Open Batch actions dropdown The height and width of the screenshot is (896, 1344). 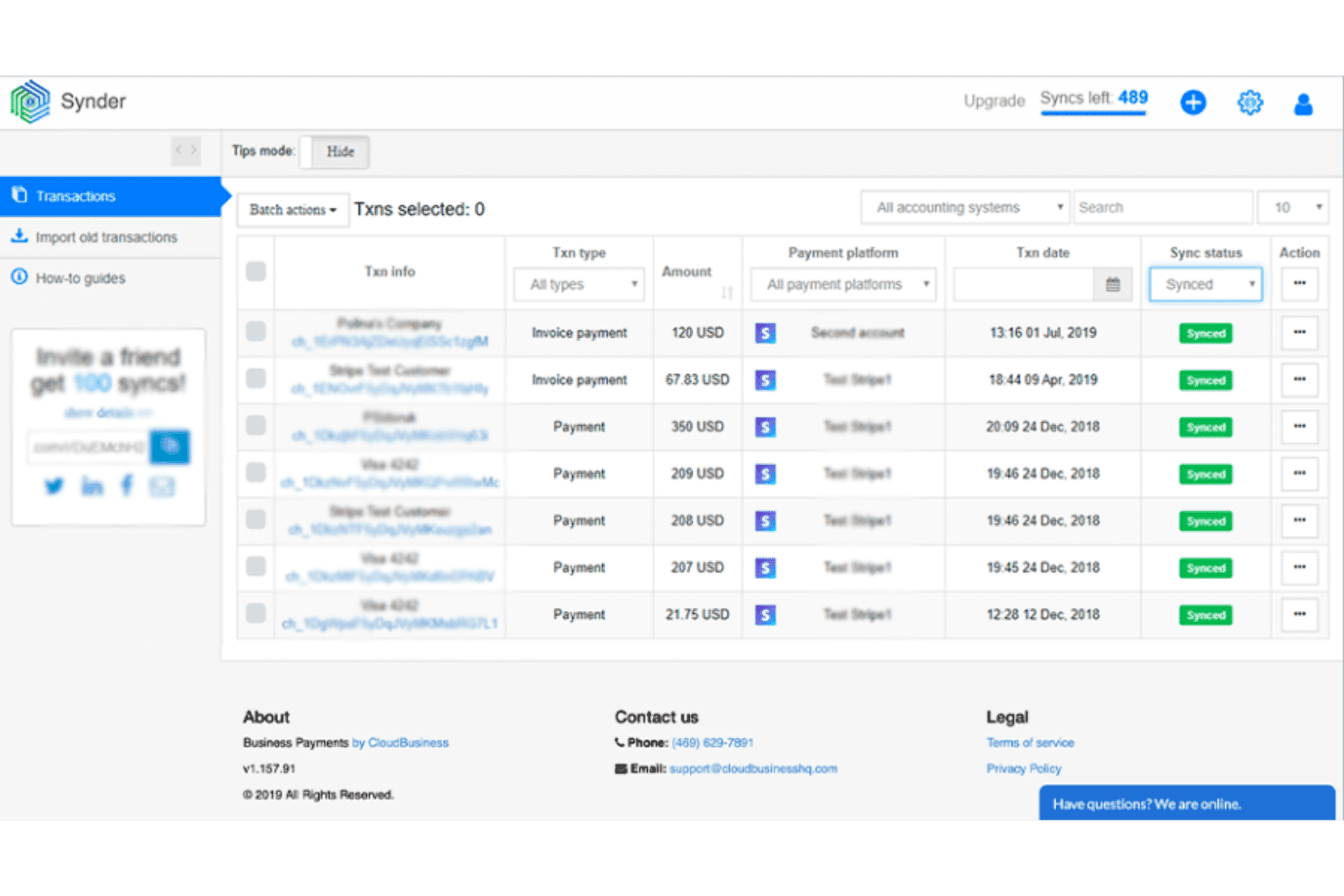pyautogui.click(x=293, y=210)
